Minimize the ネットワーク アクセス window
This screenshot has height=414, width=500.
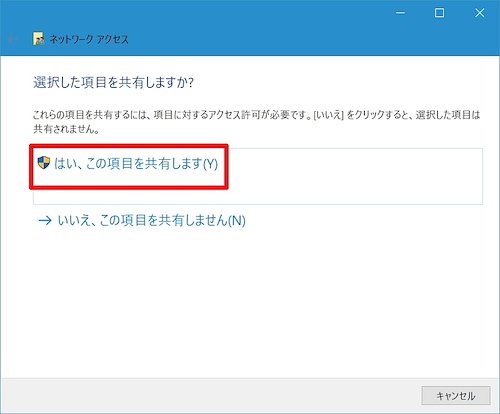400,13
